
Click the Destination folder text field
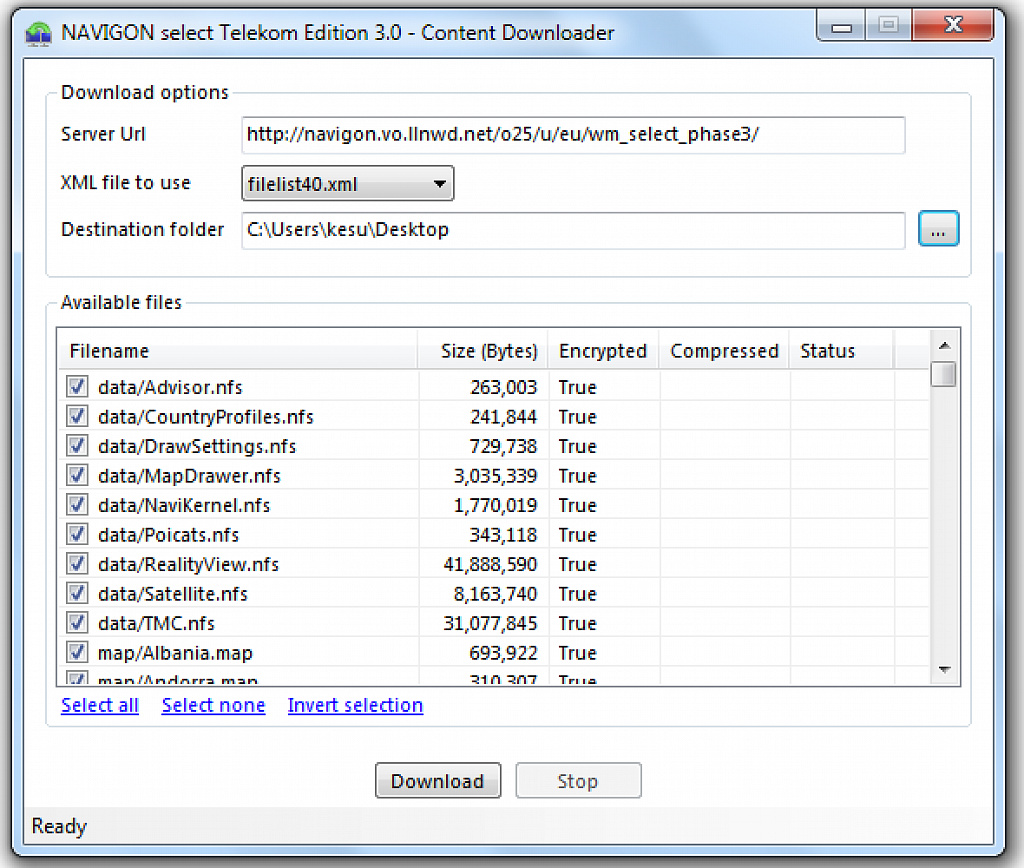(x=573, y=230)
